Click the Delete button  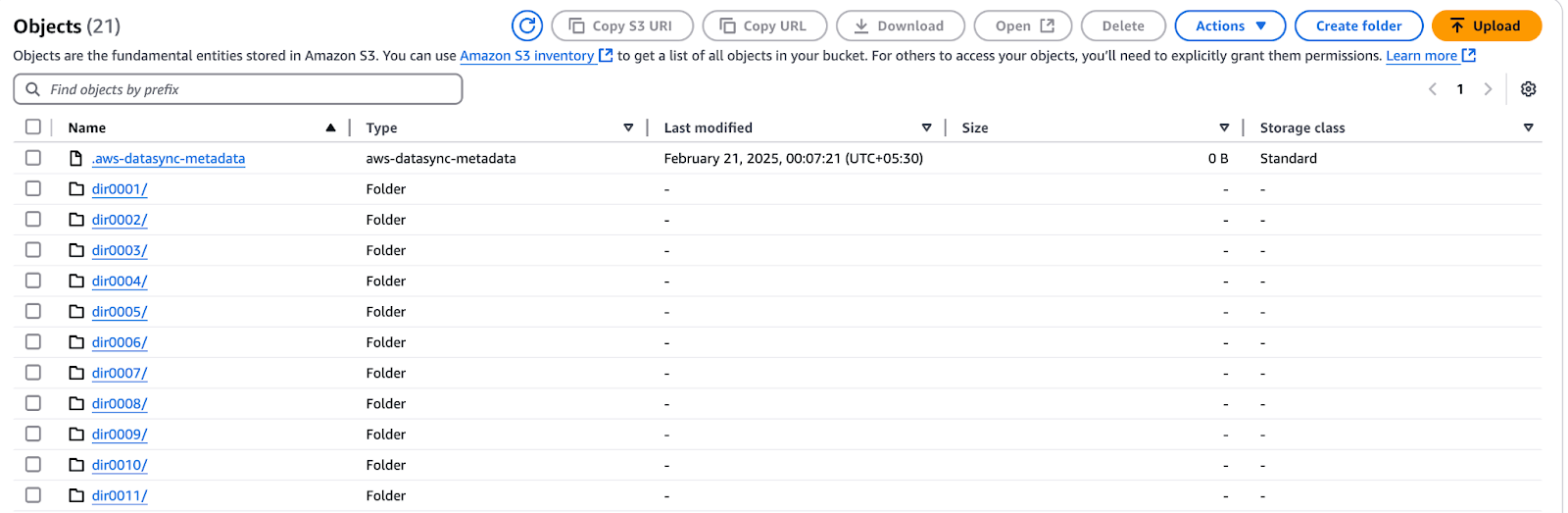pyautogui.click(x=1123, y=26)
